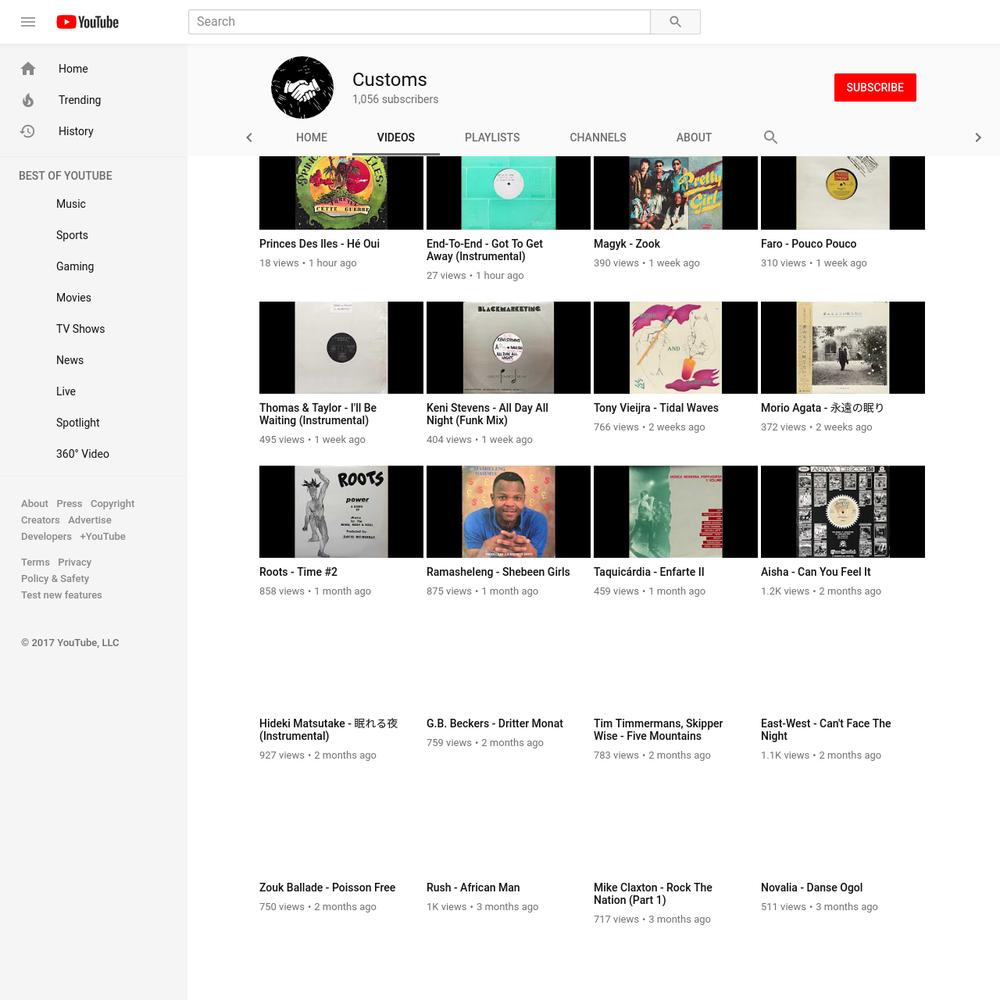Click the Customs channel name

[x=390, y=80]
